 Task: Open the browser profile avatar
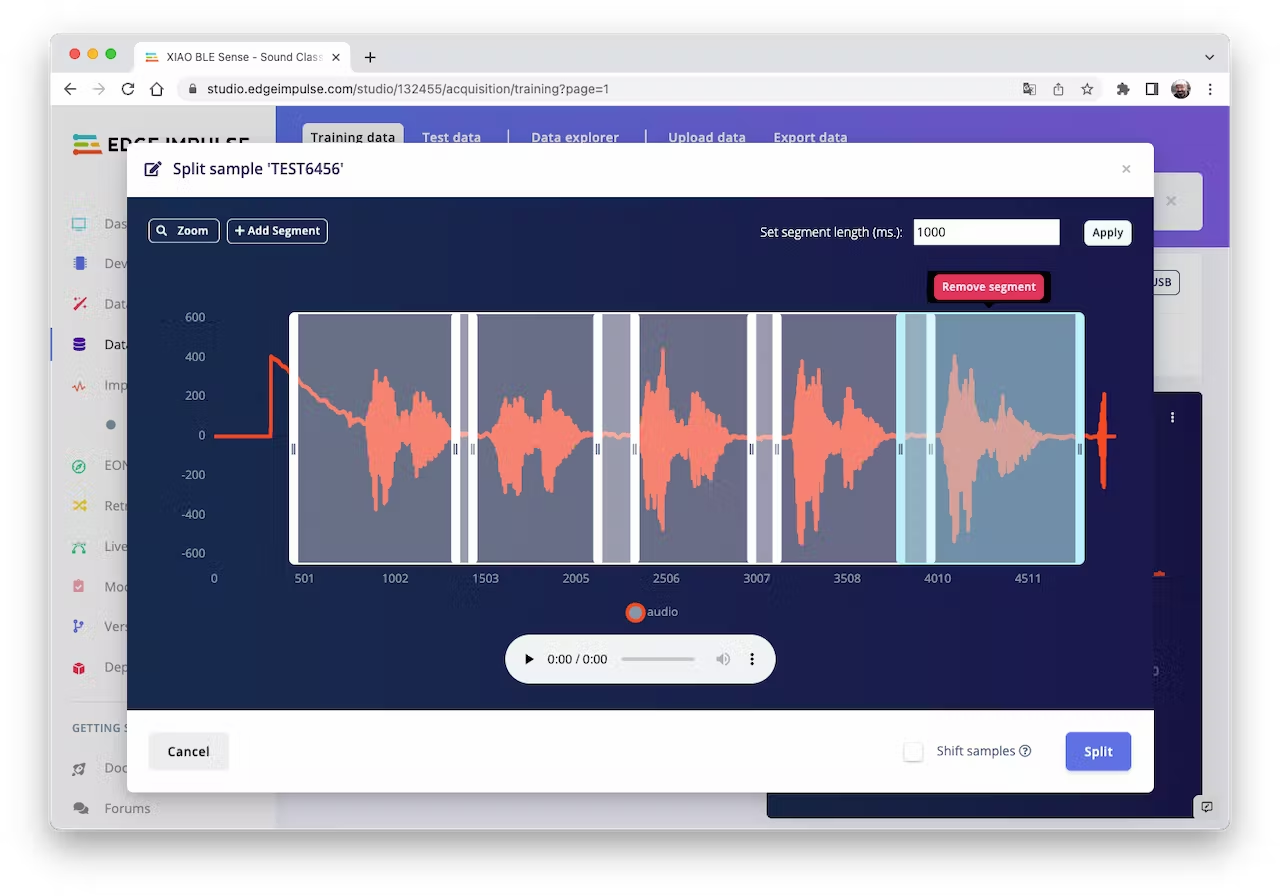[x=1181, y=89]
